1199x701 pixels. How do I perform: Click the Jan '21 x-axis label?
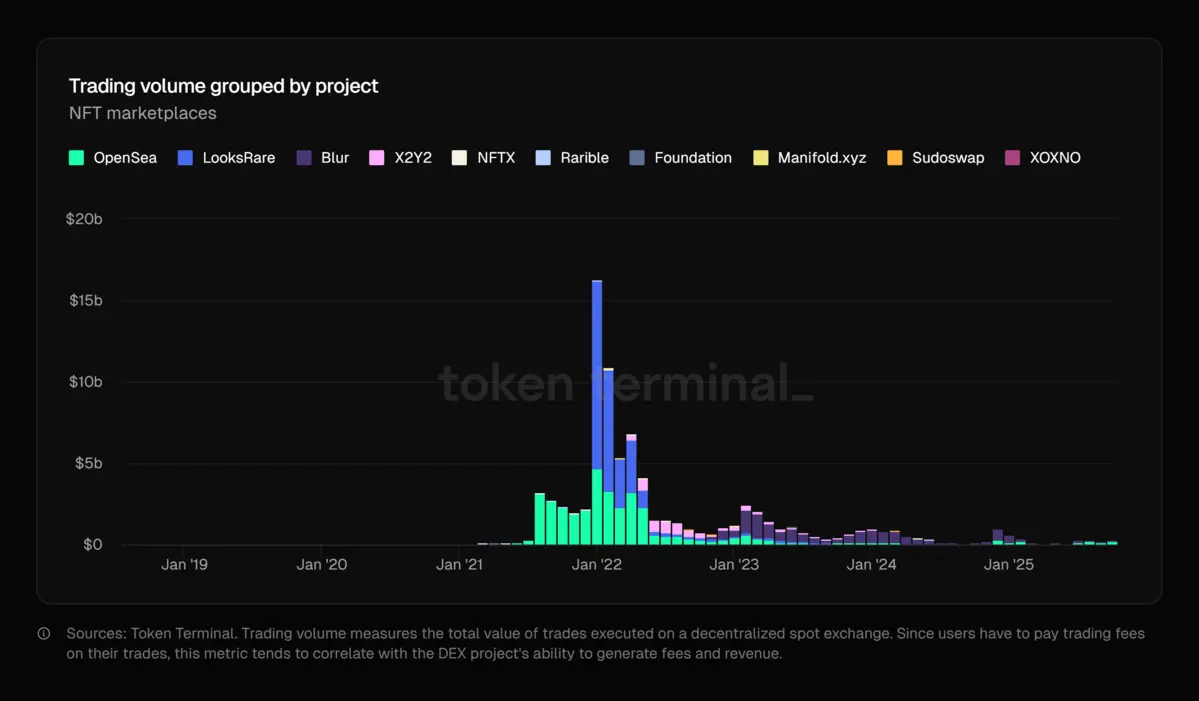click(460, 565)
